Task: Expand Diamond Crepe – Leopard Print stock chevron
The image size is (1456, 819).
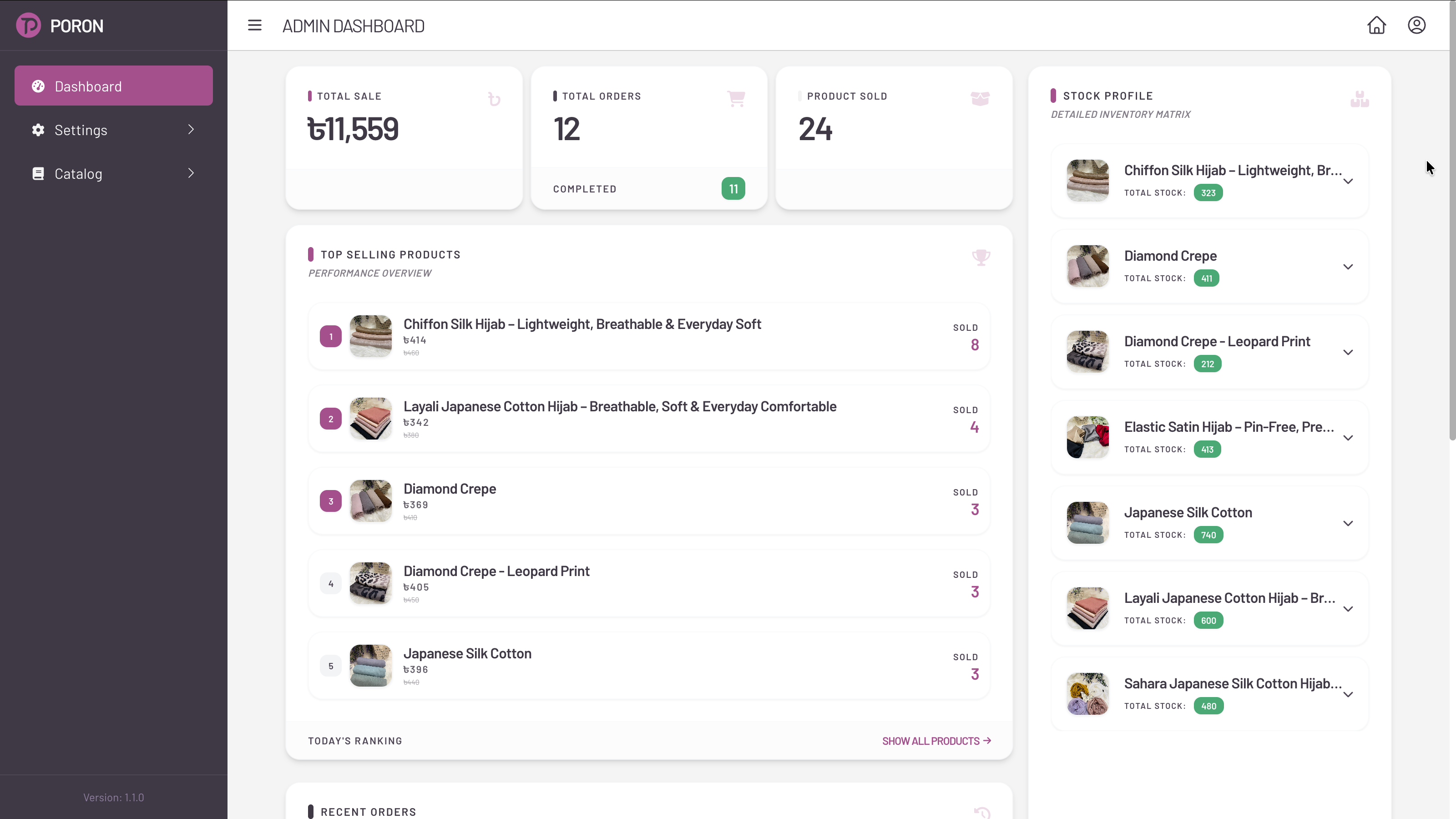Action: [1348, 352]
